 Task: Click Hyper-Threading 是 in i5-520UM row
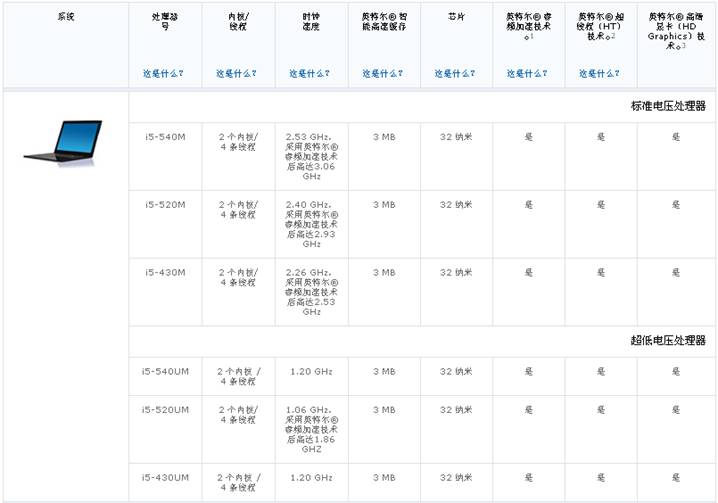point(601,410)
